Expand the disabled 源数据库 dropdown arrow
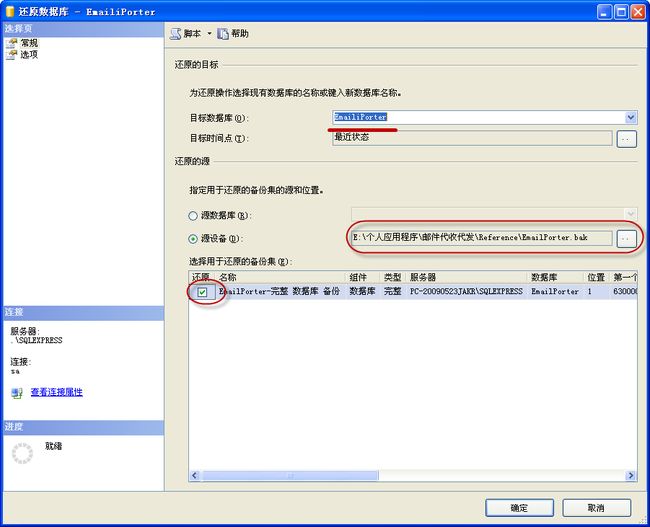Screen dimensions: 650x527 [x=631, y=214]
